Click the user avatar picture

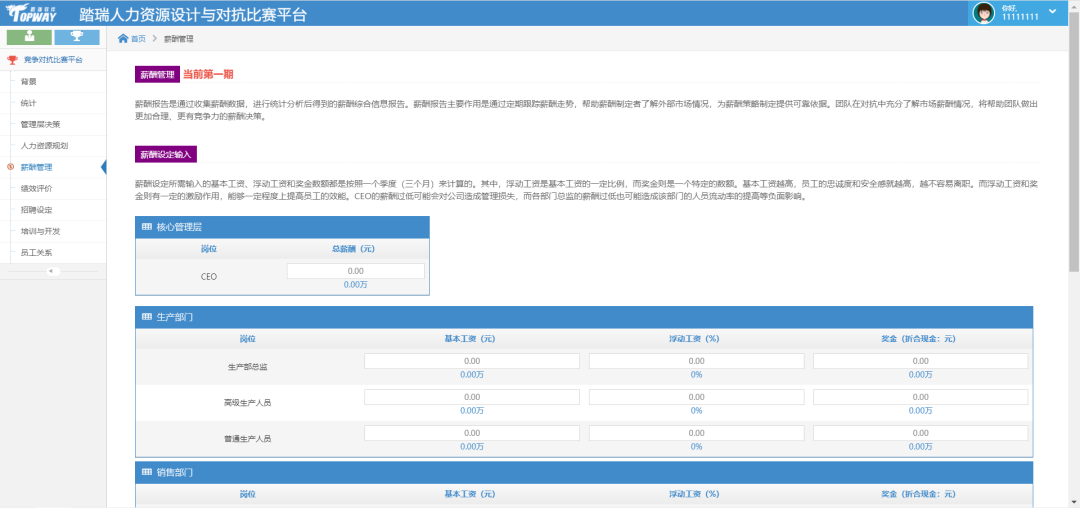[984, 13]
